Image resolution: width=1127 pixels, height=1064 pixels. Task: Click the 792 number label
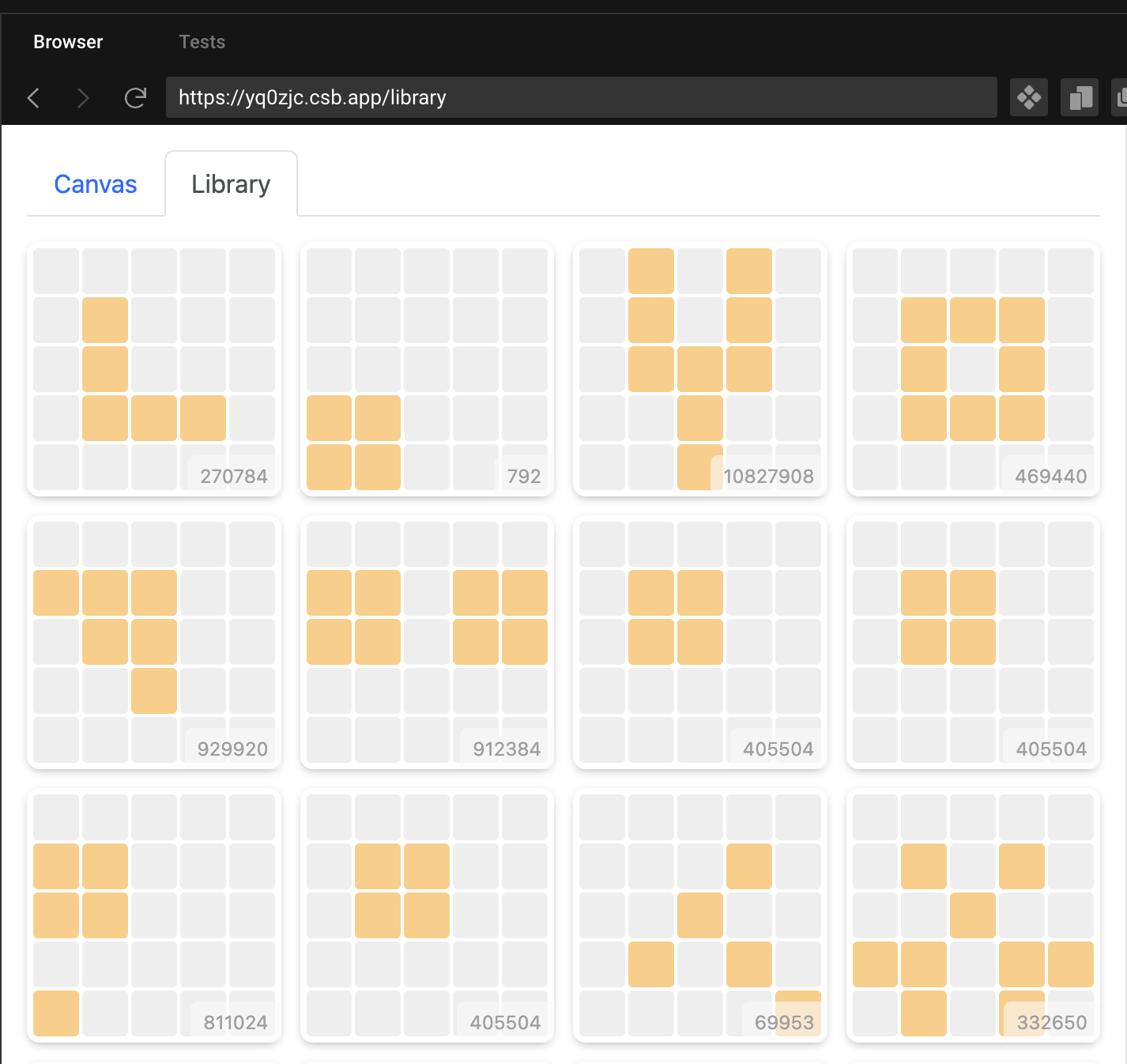tap(524, 476)
